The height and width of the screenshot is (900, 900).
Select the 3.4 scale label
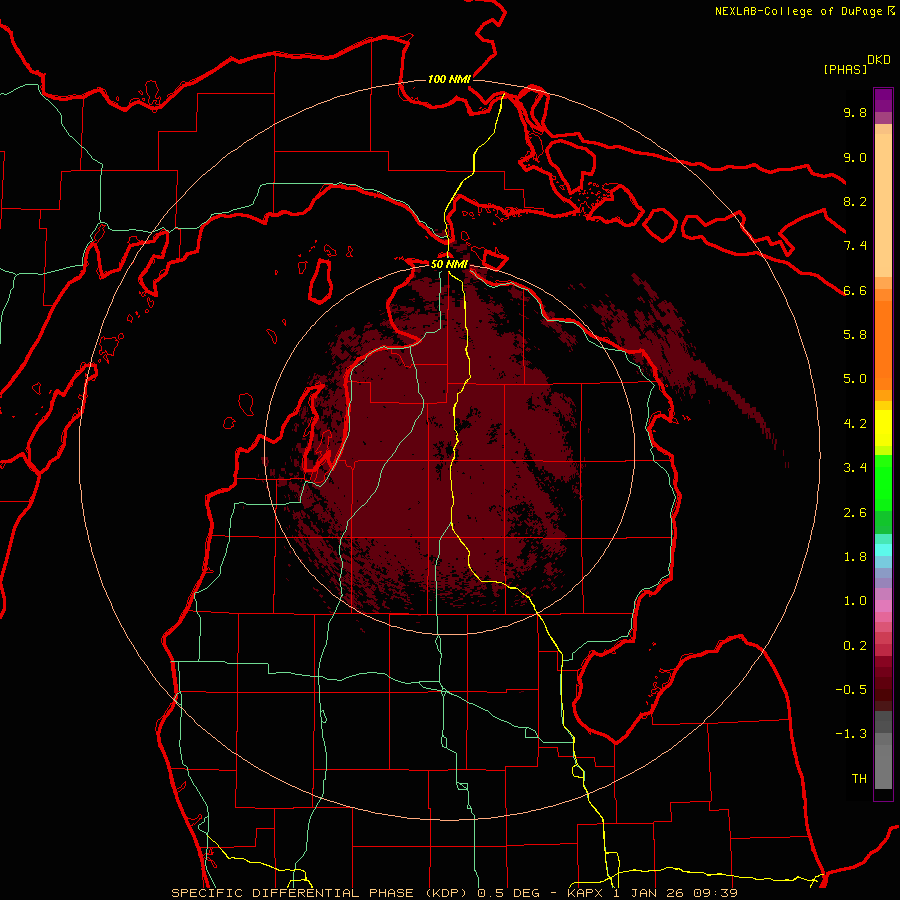pos(855,468)
